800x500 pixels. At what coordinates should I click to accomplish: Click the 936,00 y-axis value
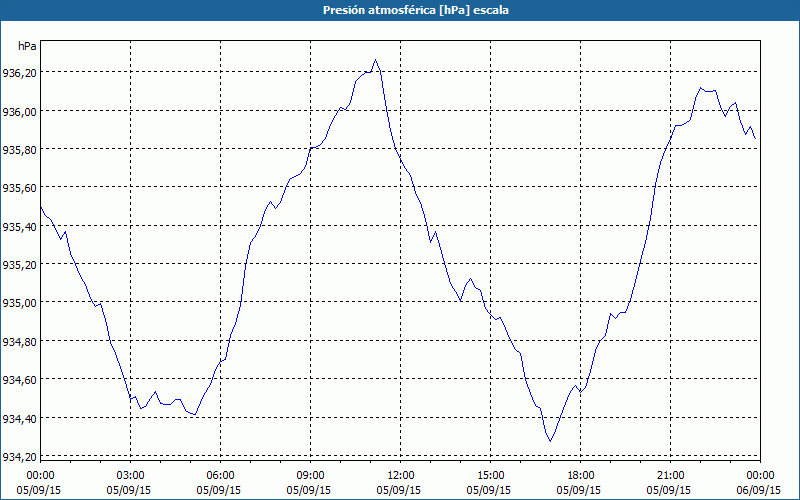[x=18, y=112]
